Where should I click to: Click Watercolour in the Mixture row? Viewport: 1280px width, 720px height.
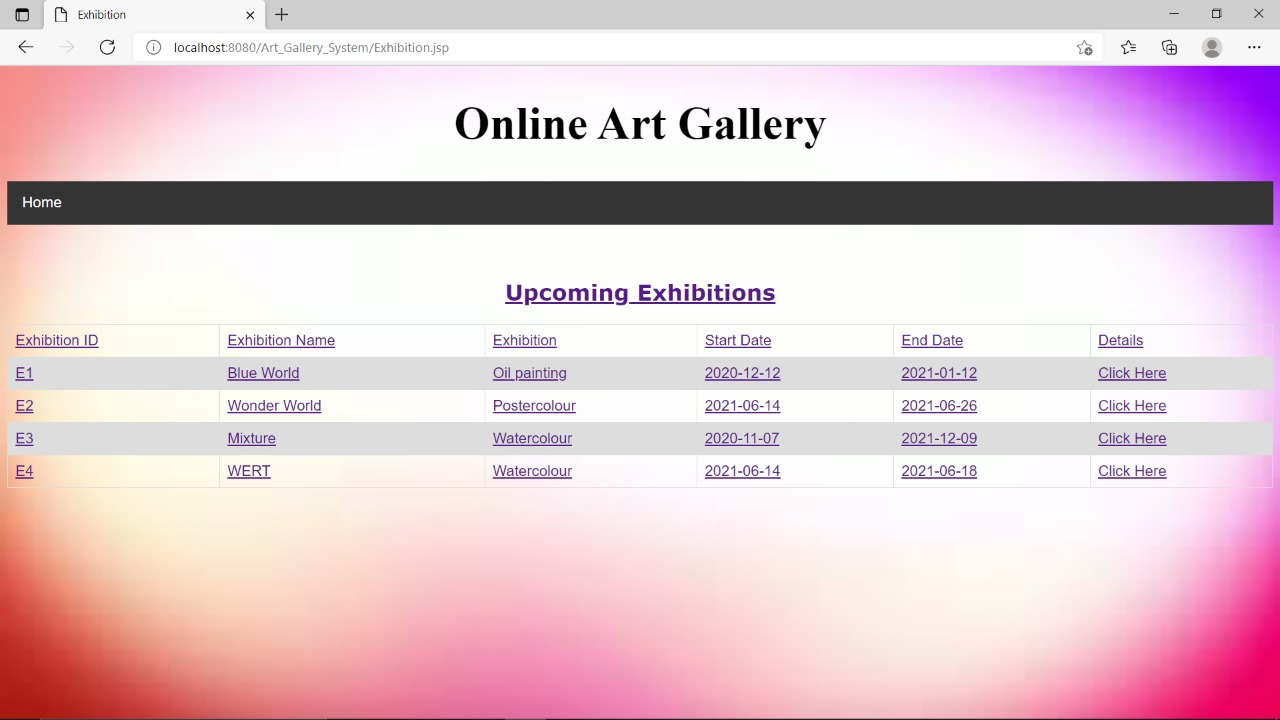coord(532,438)
